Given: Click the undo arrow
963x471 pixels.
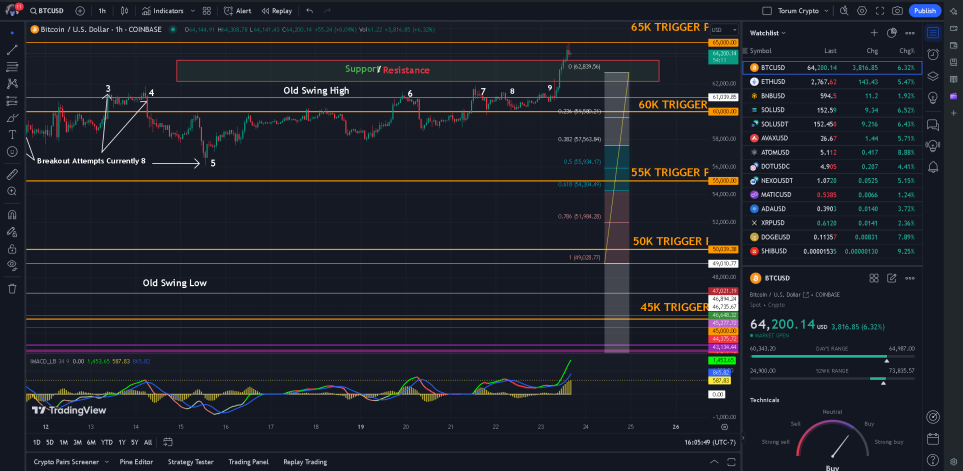Looking at the screenshot, I should pos(309,11).
